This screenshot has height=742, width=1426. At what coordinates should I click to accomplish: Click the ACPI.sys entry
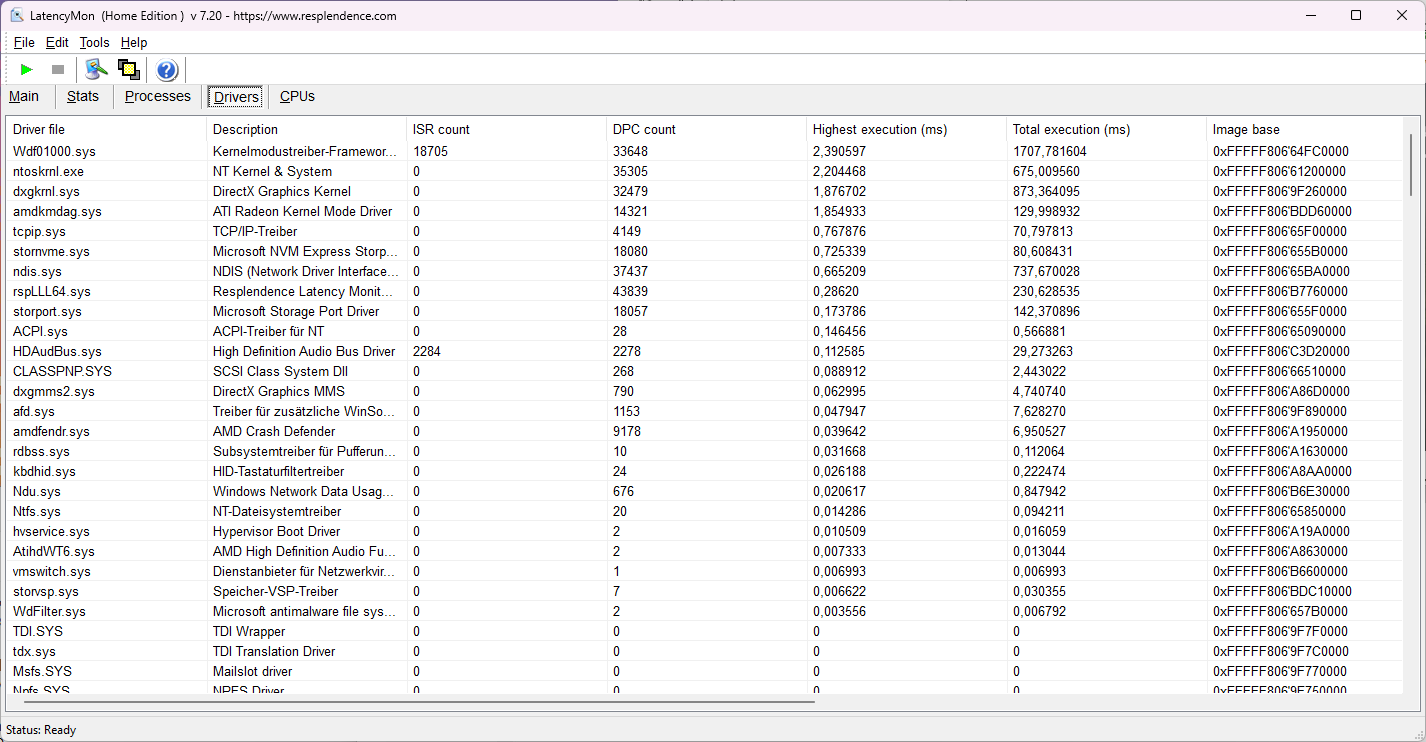[705, 331]
